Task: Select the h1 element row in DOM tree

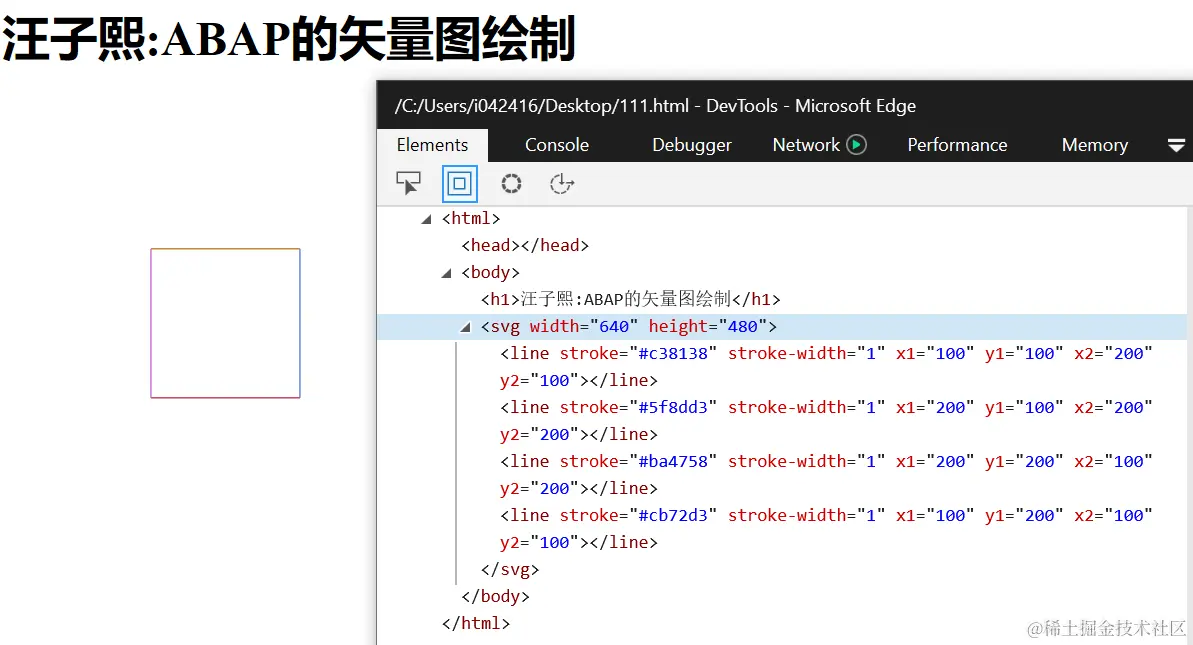Action: [x=631, y=299]
